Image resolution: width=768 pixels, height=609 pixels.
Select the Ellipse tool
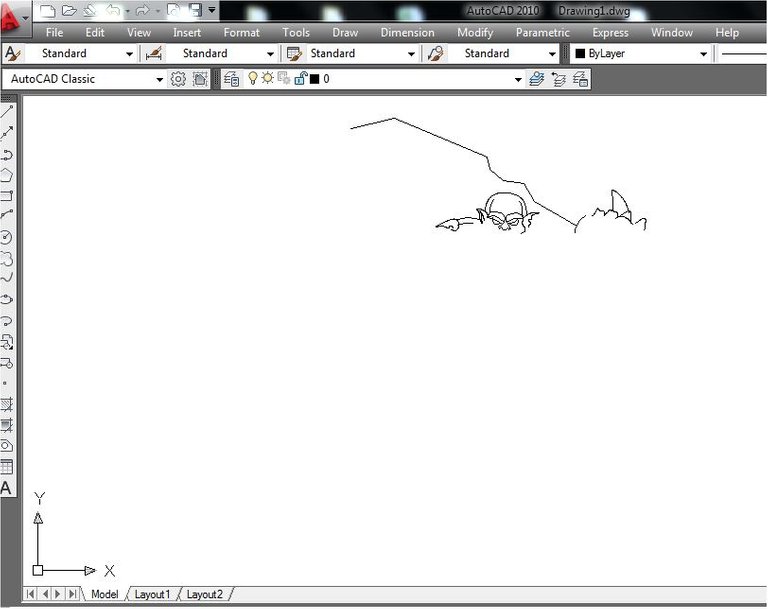(x=7, y=299)
